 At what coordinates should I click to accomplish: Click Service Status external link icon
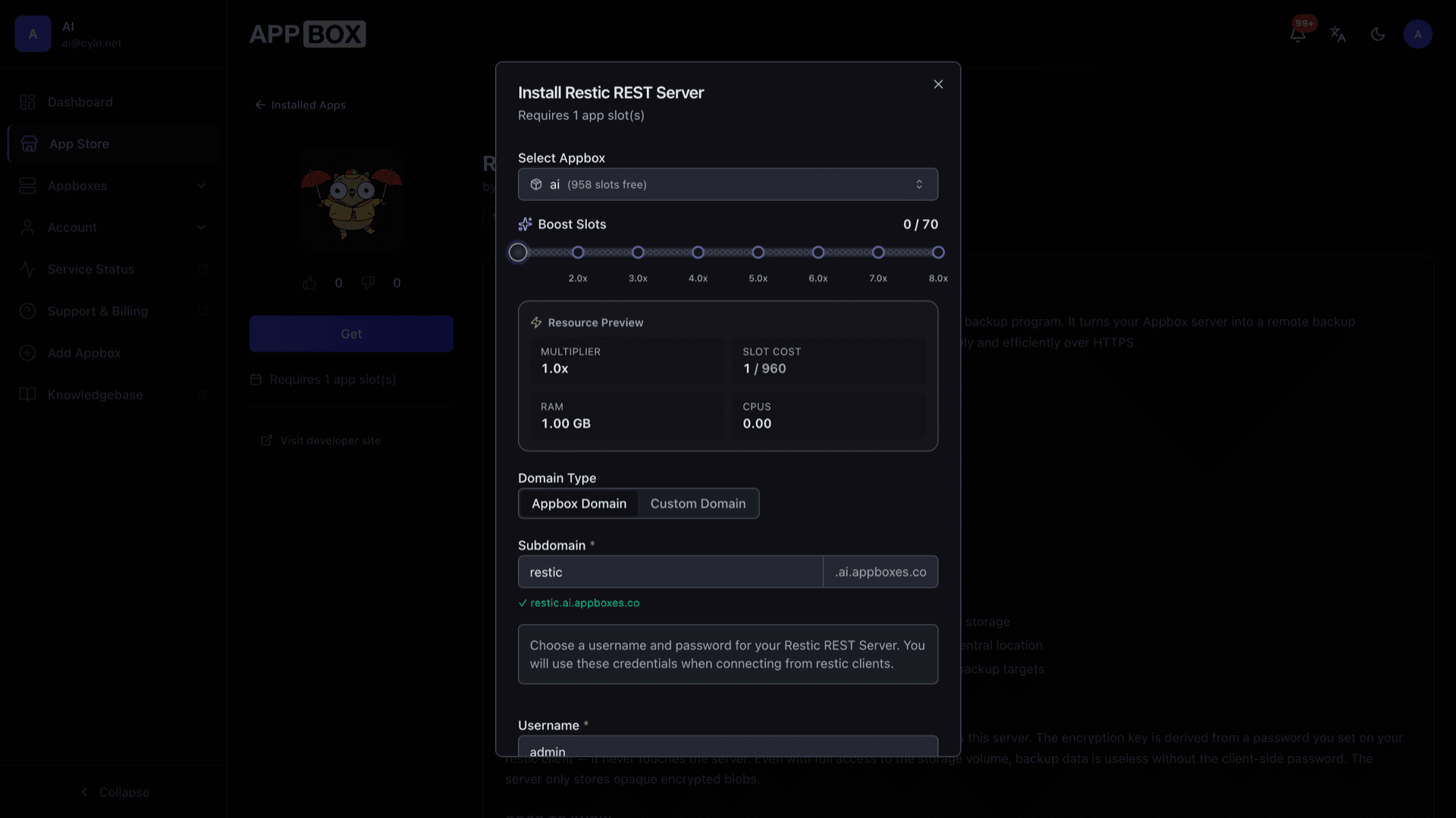coord(202,269)
